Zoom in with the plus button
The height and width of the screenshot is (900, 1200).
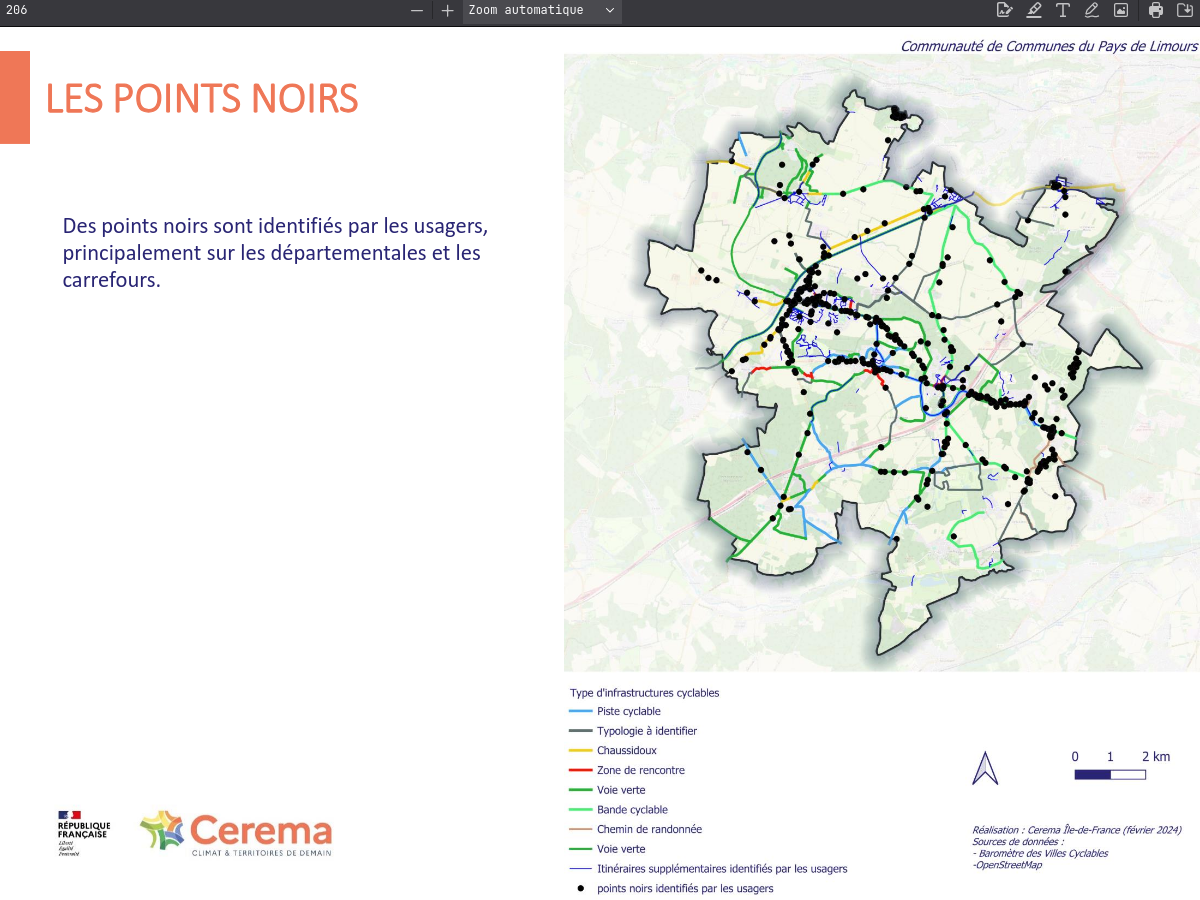pyautogui.click(x=447, y=10)
